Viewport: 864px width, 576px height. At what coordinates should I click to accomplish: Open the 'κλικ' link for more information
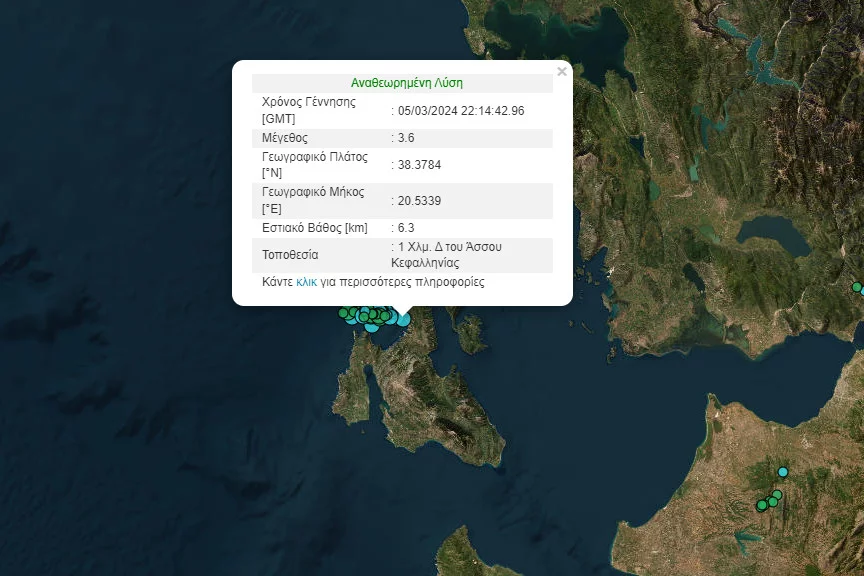click(x=306, y=282)
